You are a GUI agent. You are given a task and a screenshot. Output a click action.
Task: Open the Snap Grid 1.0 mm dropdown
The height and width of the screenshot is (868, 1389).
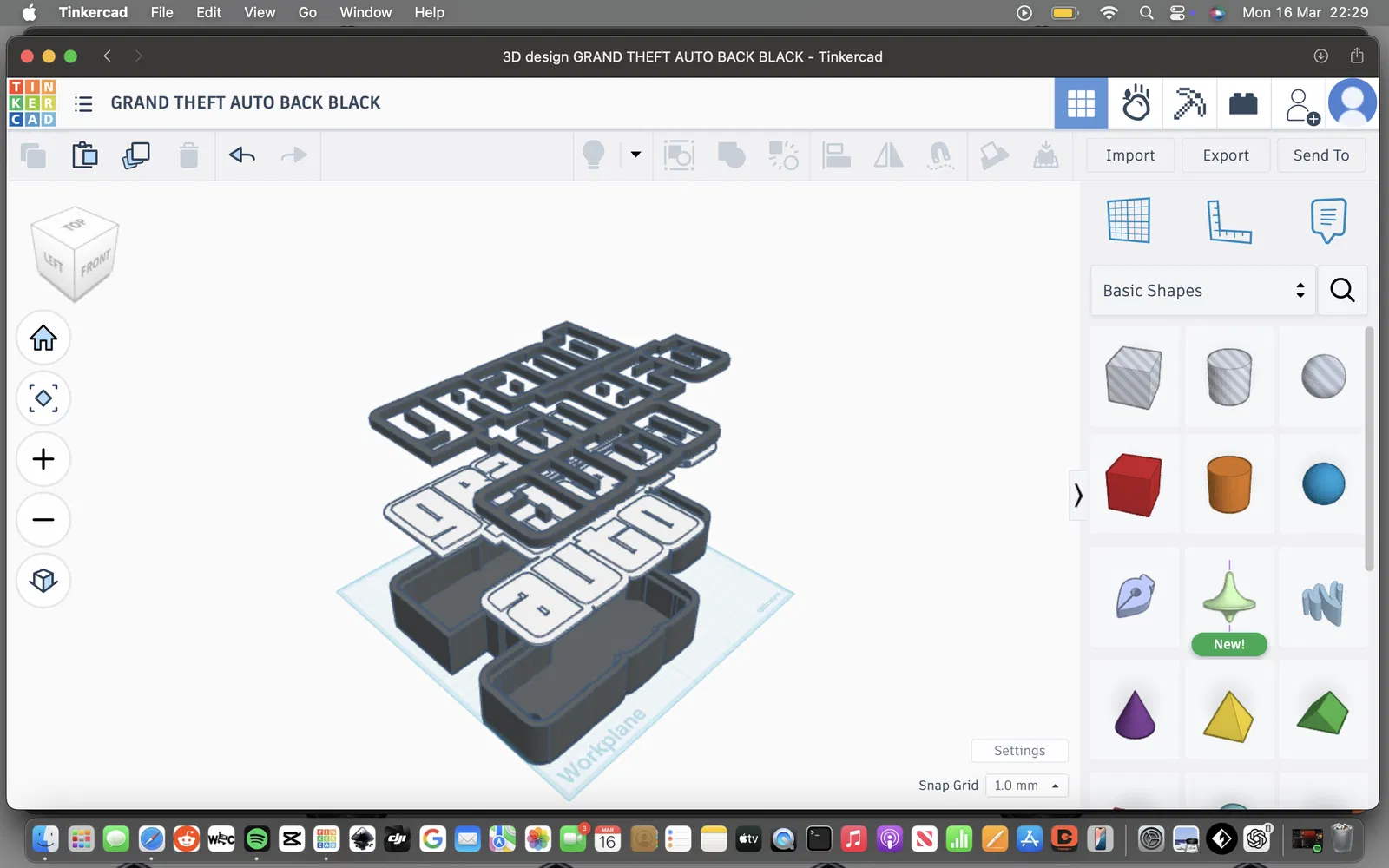tap(1027, 786)
